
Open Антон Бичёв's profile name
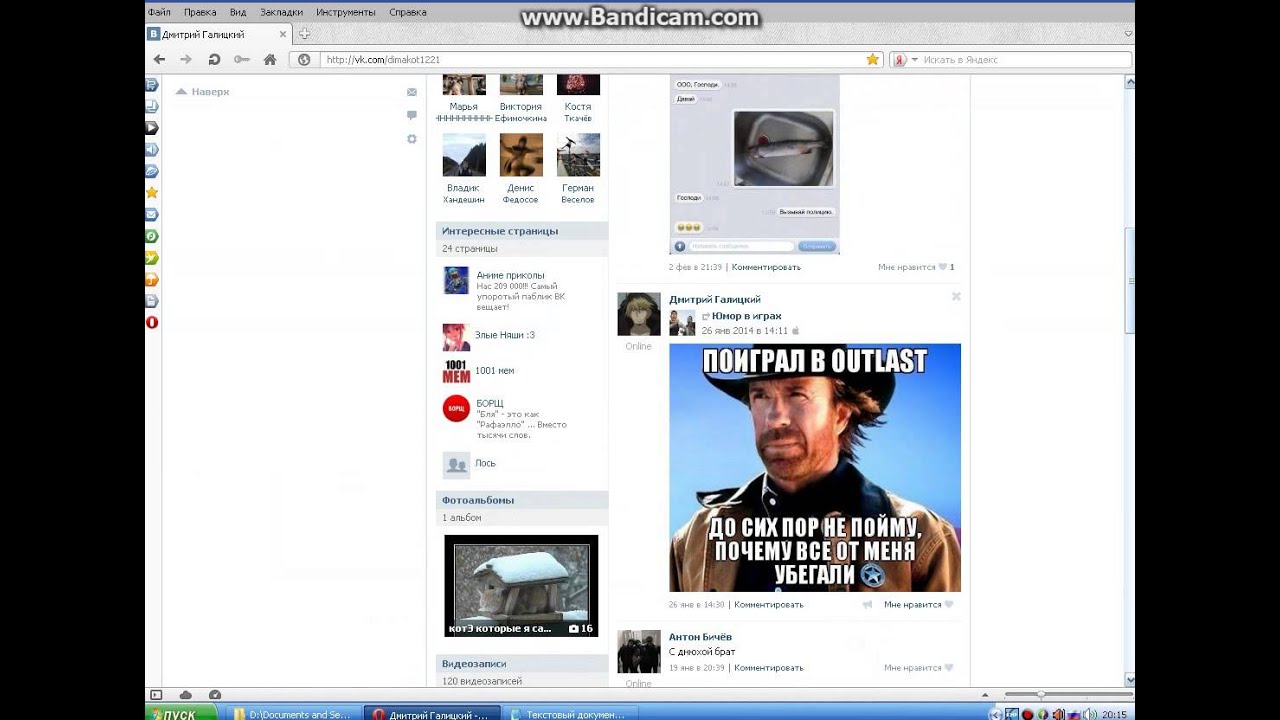tap(700, 637)
